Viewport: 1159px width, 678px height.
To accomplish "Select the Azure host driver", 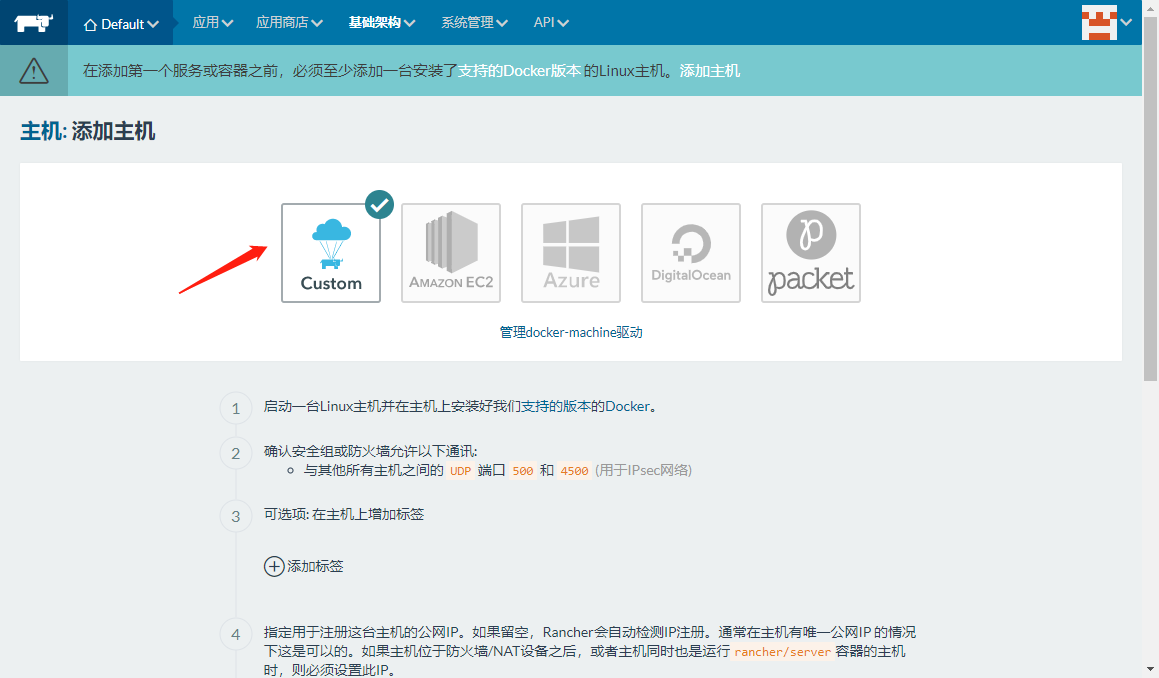I will tap(571, 253).
